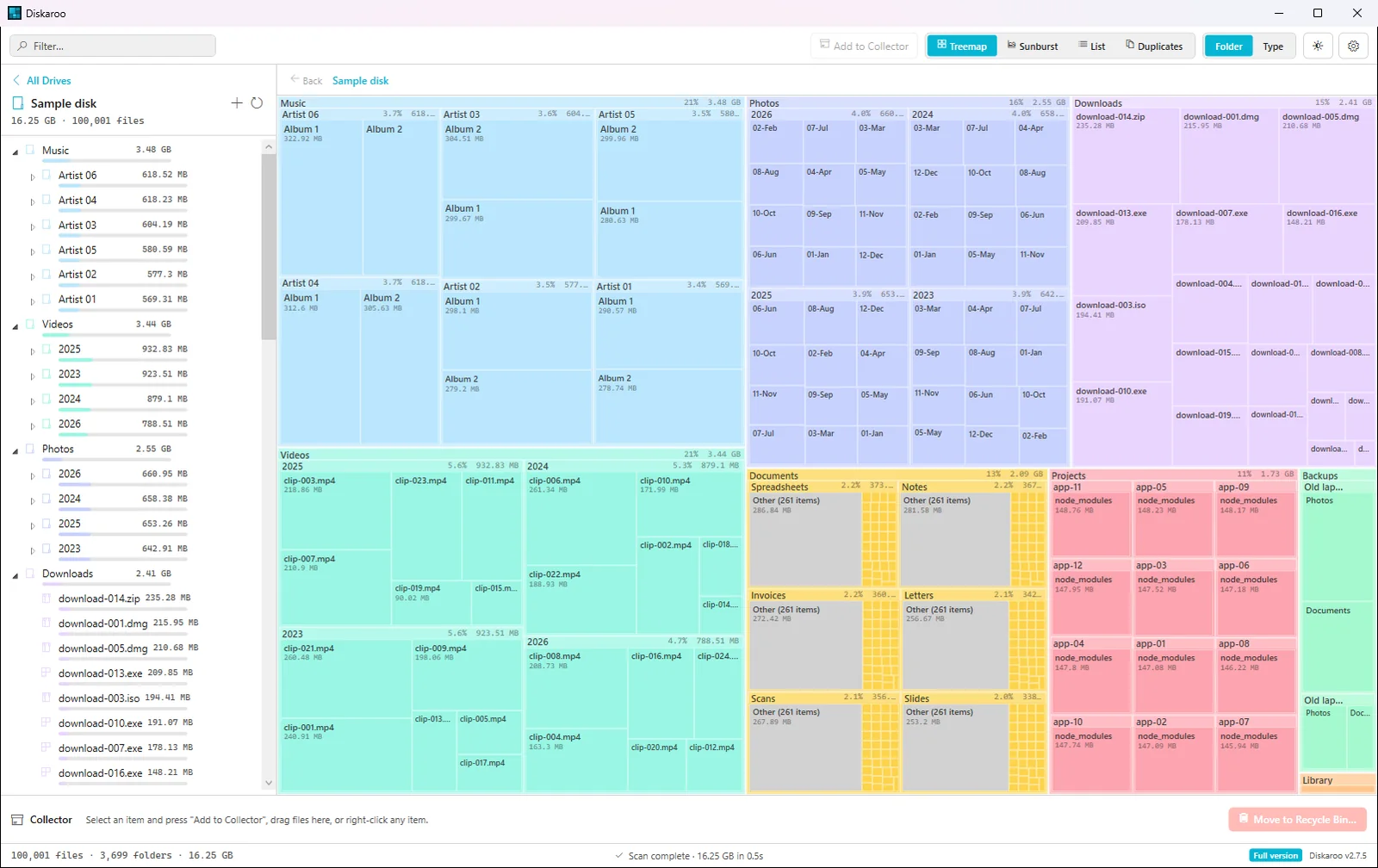Viewport: 1378px width, 868px height.
Task: Select the Spreadsheets Other (261 items) block
Action: 805,540
